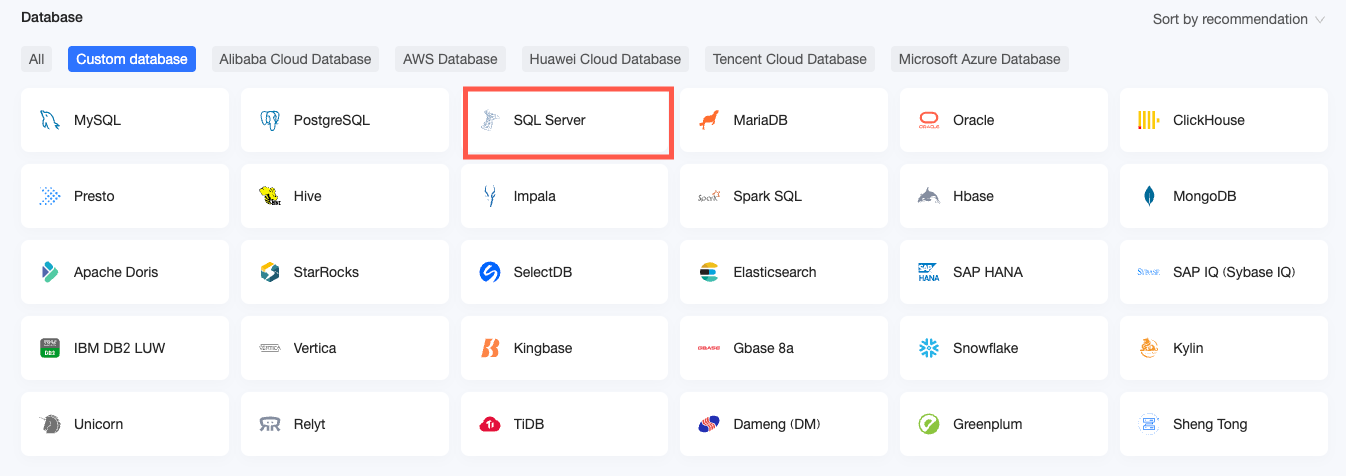Click the SAP IQ Sybase icon

pyautogui.click(x=1149, y=272)
